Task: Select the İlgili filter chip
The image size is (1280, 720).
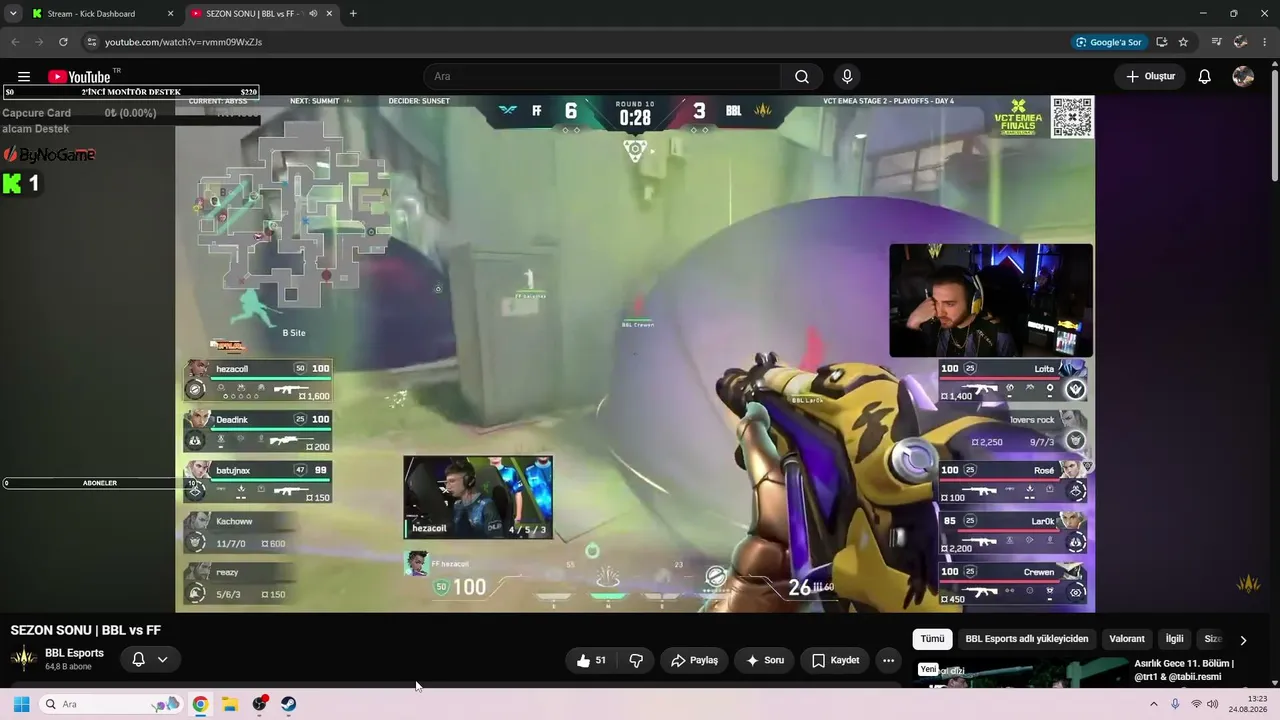Action: click(1174, 639)
